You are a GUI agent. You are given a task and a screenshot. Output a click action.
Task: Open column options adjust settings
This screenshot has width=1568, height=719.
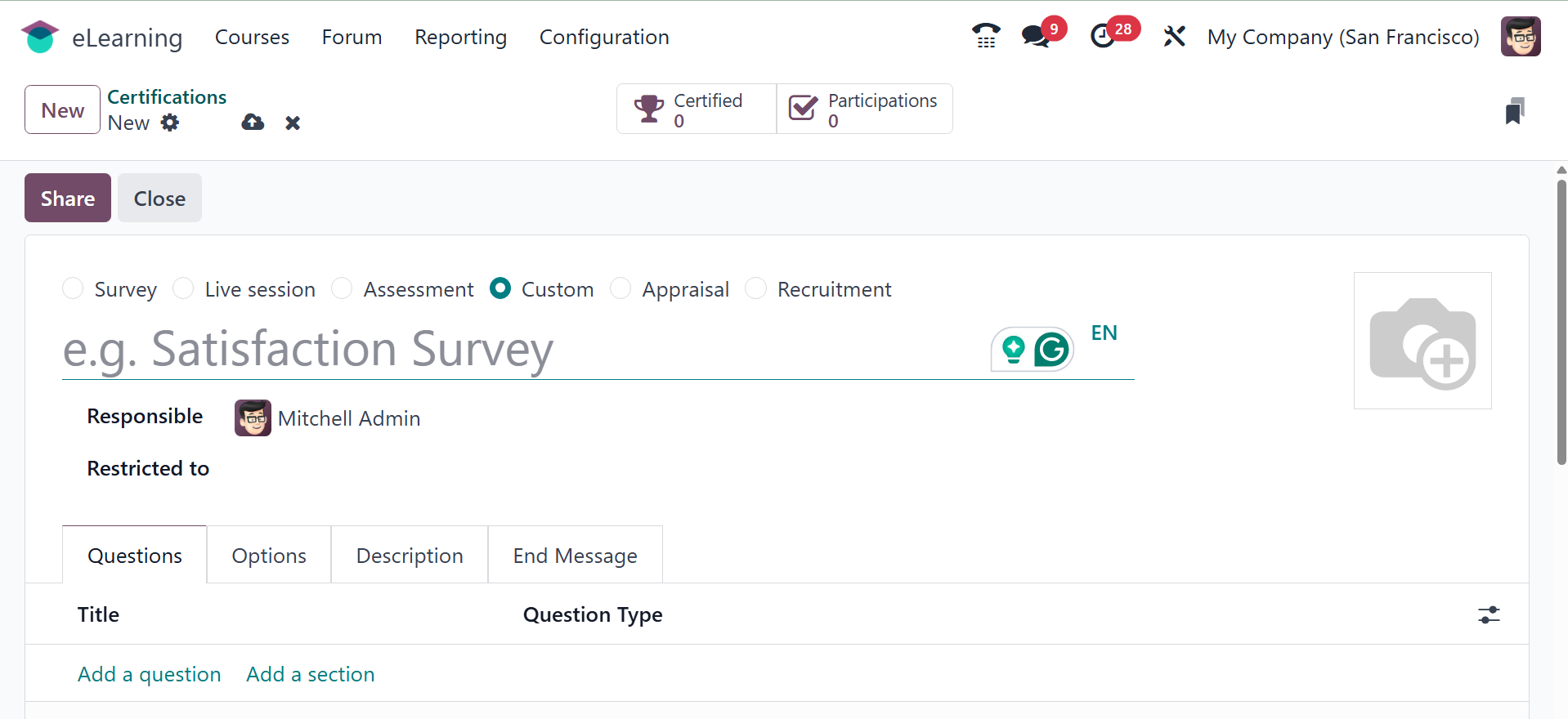[1489, 614]
